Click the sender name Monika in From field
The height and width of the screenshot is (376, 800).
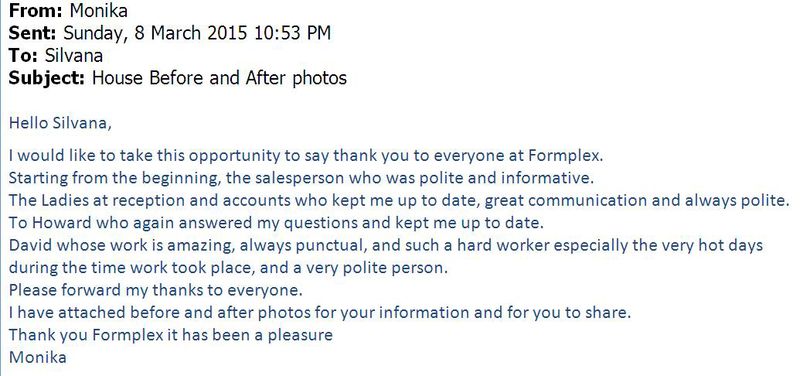pos(99,11)
